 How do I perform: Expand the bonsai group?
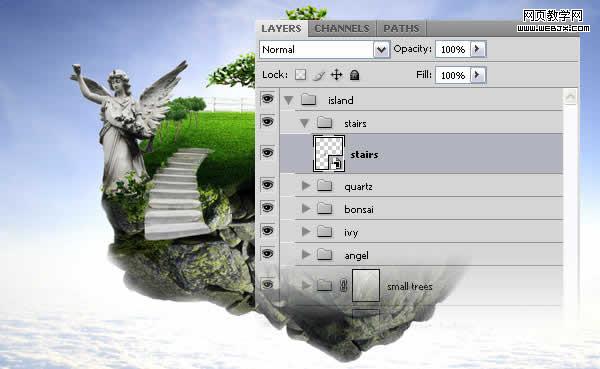pos(306,209)
